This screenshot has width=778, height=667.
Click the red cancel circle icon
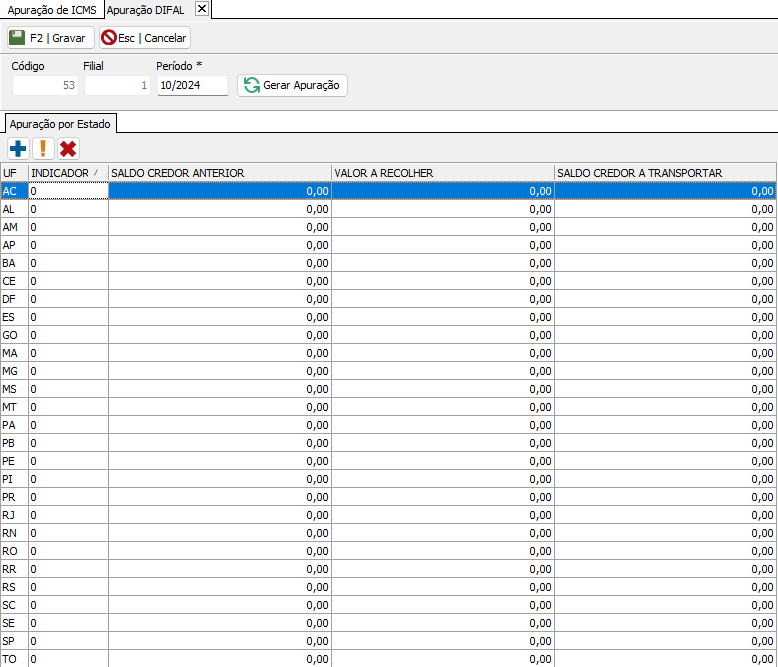pos(108,38)
